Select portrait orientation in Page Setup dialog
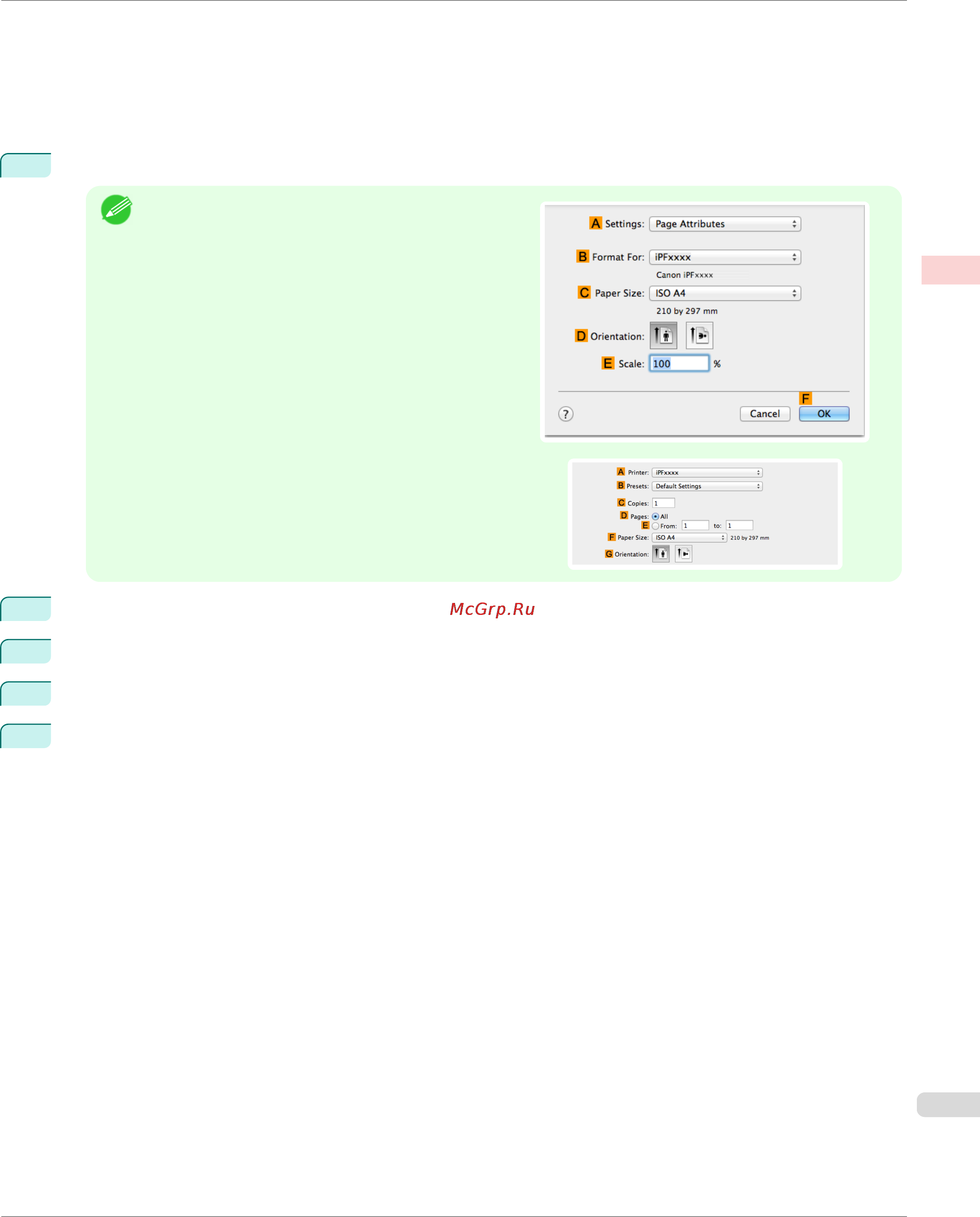Image resolution: width=980 pixels, height=1217 pixels. pyautogui.click(x=663, y=336)
